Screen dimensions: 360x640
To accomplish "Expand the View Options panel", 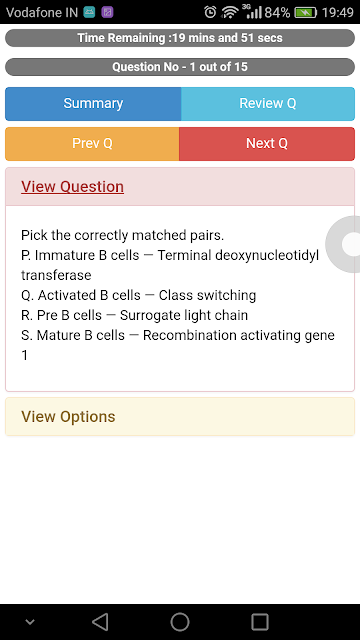I will (180, 416).
